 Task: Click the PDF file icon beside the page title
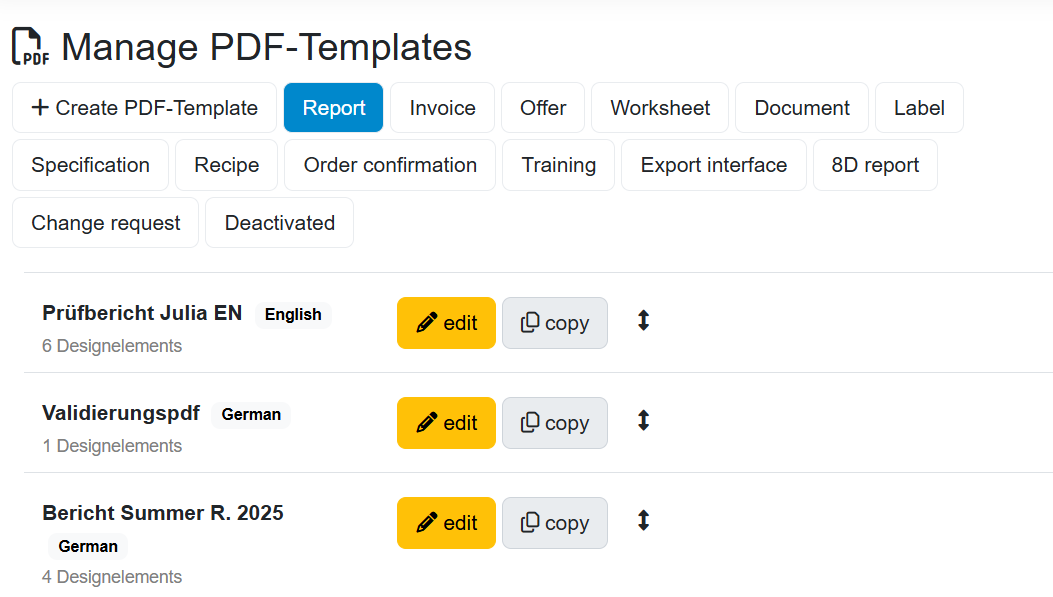(x=31, y=46)
